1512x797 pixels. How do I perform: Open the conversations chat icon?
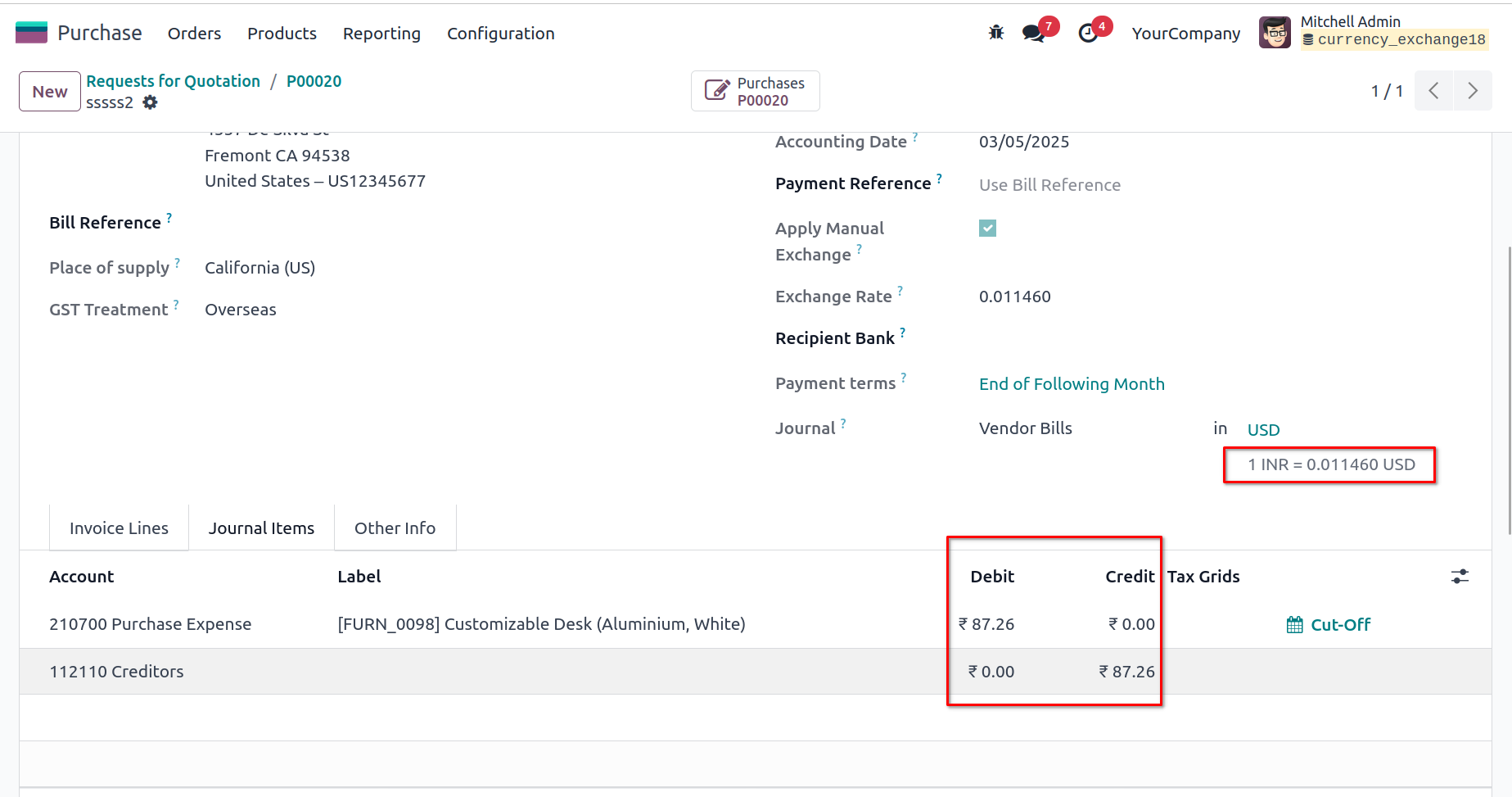1033,33
